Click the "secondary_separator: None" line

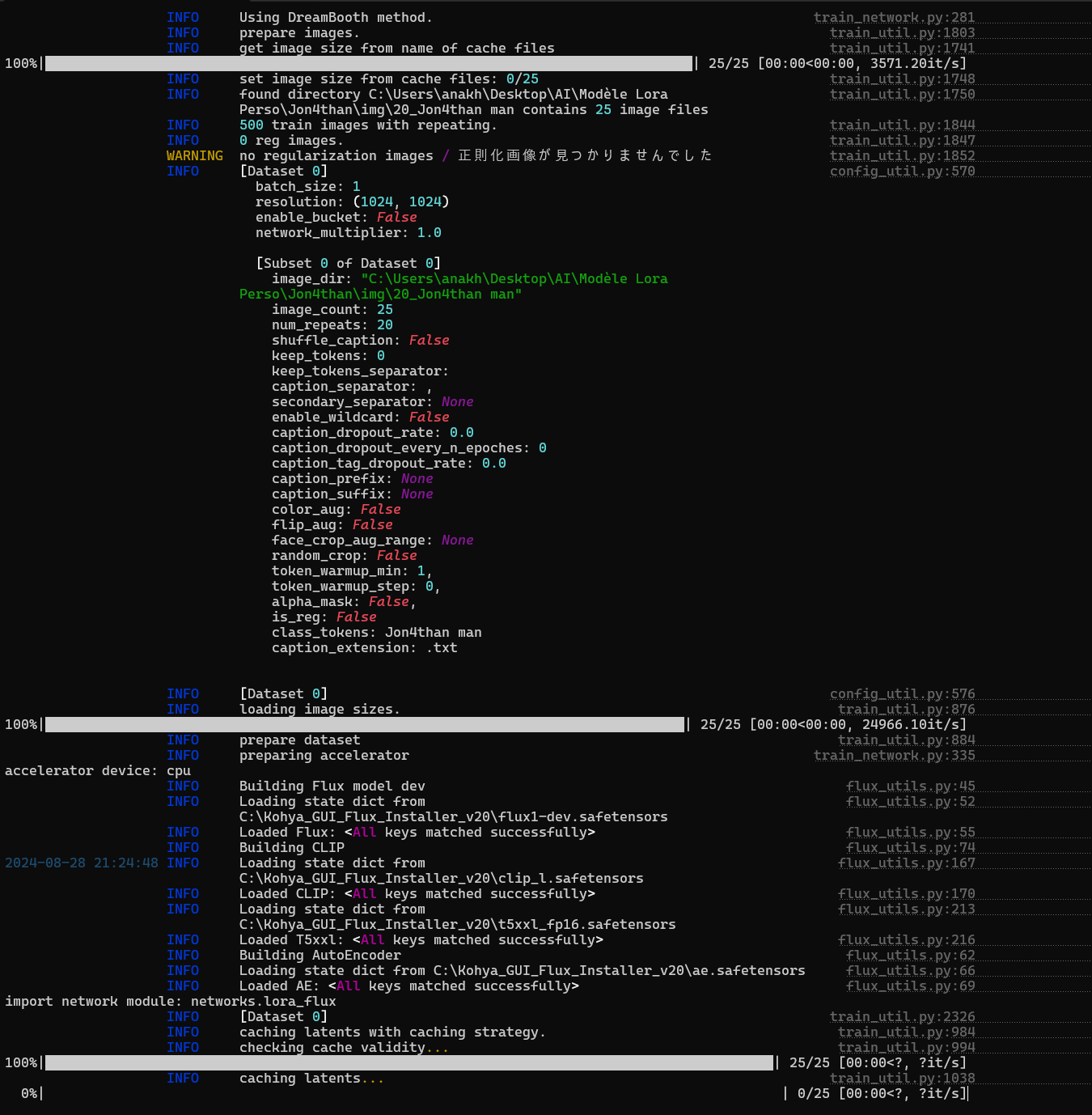(x=373, y=401)
